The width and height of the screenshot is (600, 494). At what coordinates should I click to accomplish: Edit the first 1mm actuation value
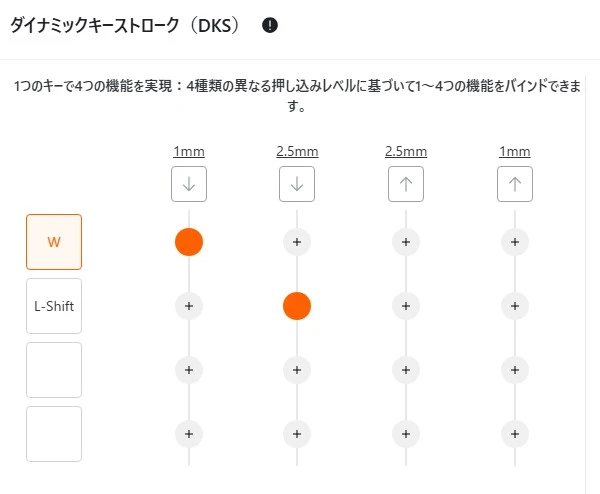(x=188, y=152)
